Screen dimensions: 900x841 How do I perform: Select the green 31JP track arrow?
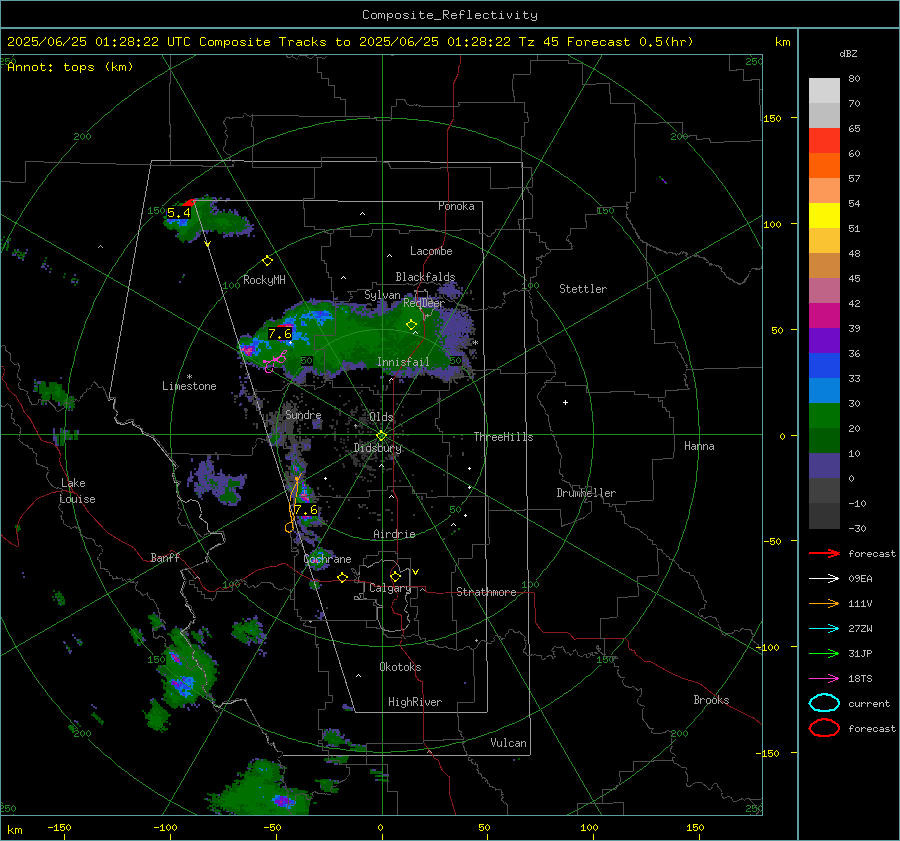(x=824, y=653)
